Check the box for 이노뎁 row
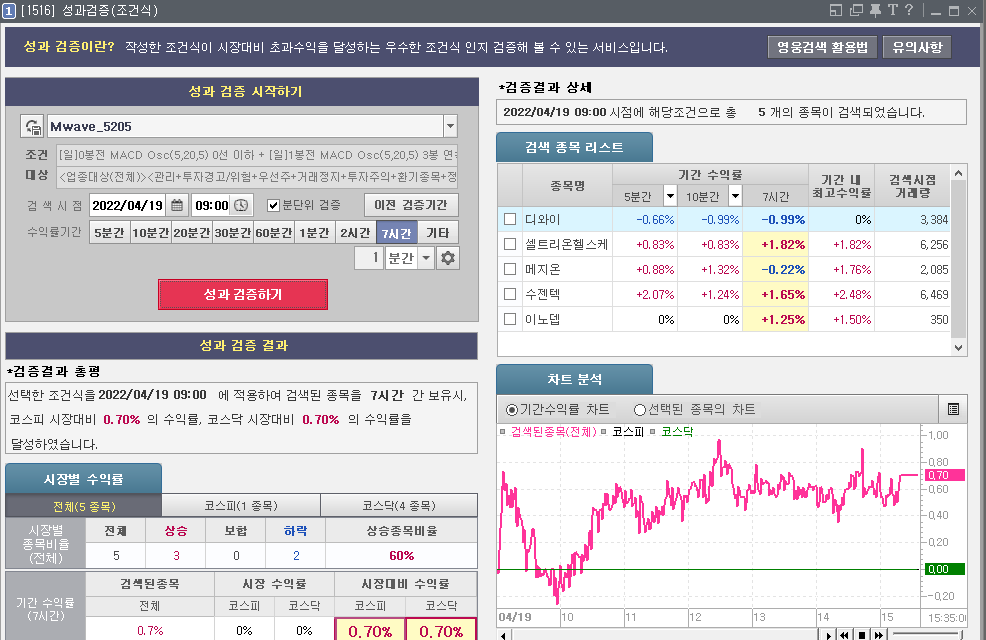The image size is (986, 640). pyautogui.click(x=510, y=319)
